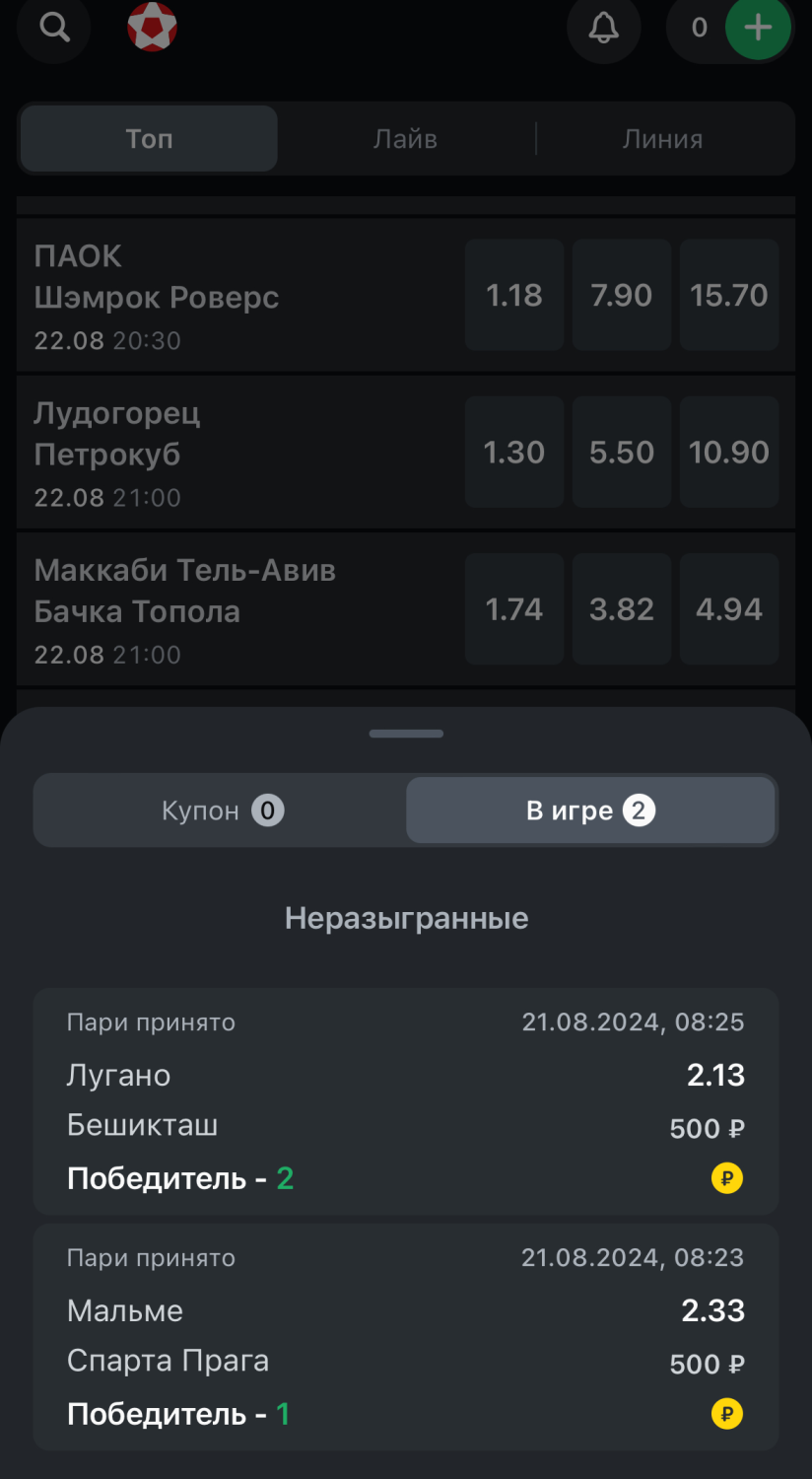Tap the ruble coin icon on Lugano bet
The width and height of the screenshot is (812, 1479).
[x=727, y=1177]
